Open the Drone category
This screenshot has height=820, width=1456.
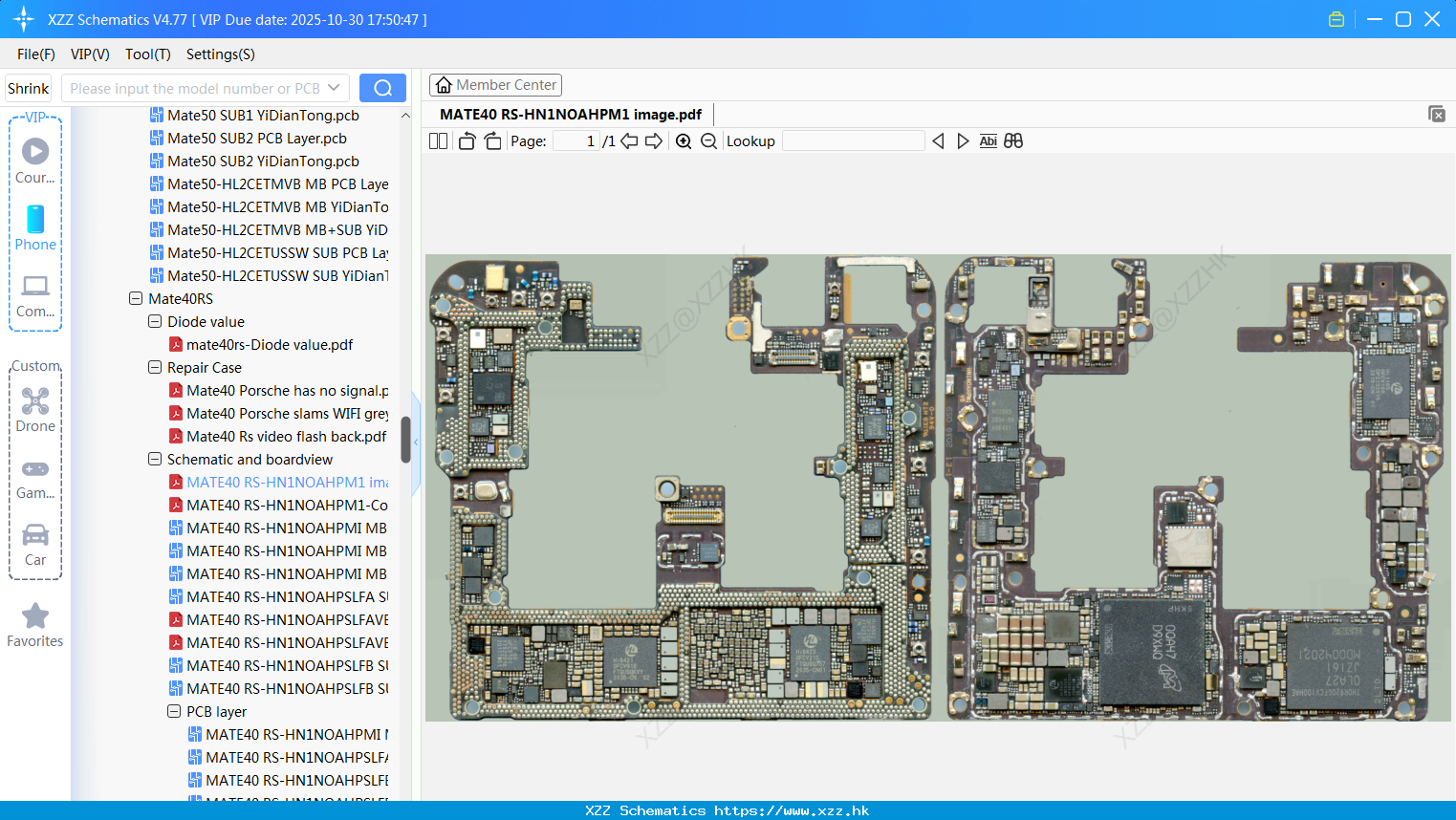coord(35,409)
